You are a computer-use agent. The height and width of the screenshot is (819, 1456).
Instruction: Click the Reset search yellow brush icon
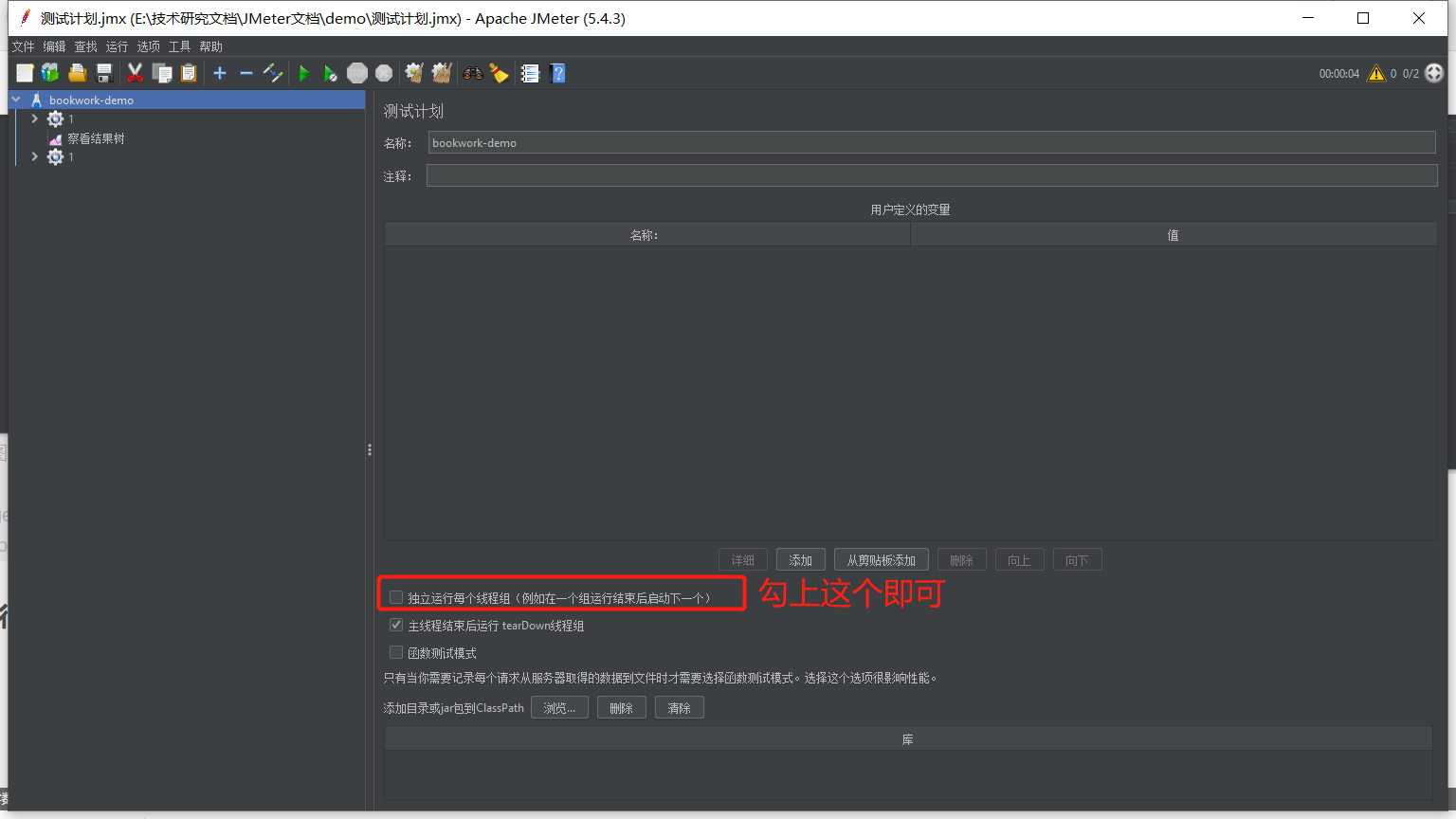499,73
